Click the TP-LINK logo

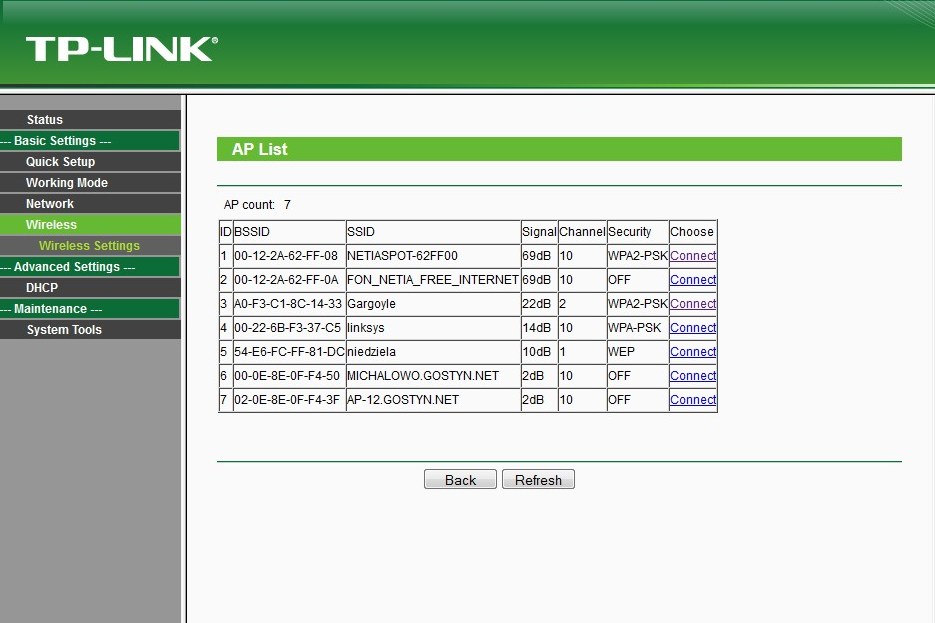click(121, 49)
